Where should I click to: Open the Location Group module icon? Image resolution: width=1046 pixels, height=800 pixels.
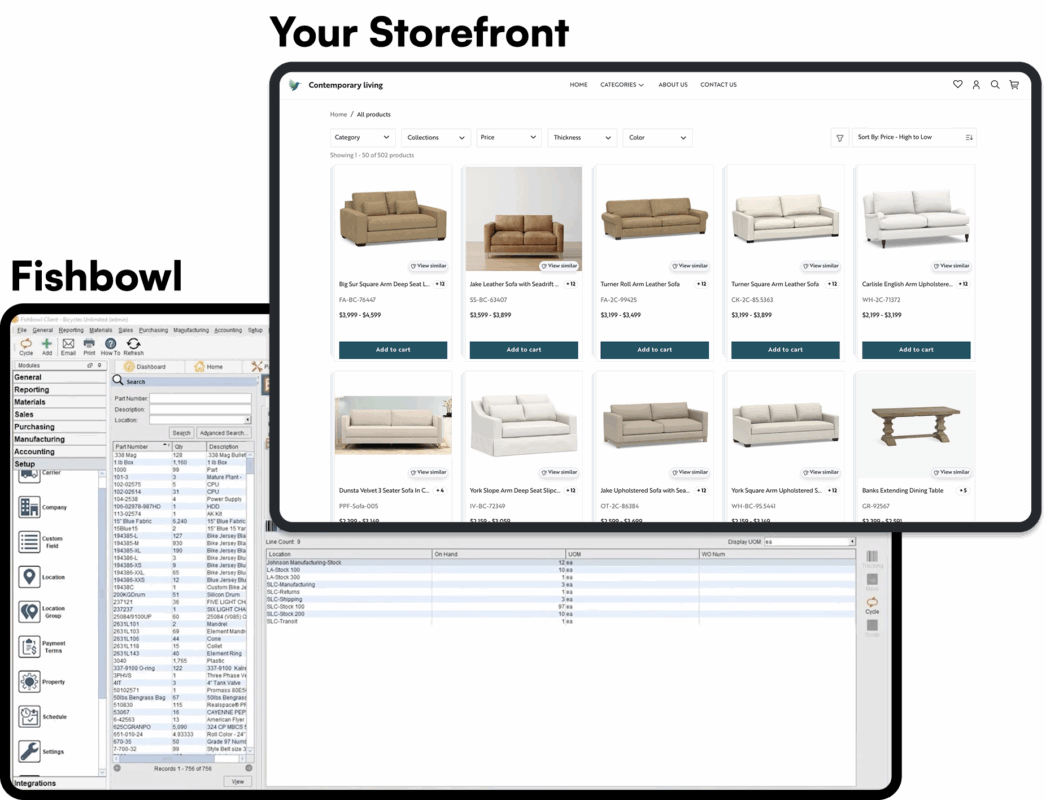pyautogui.click(x=29, y=611)
